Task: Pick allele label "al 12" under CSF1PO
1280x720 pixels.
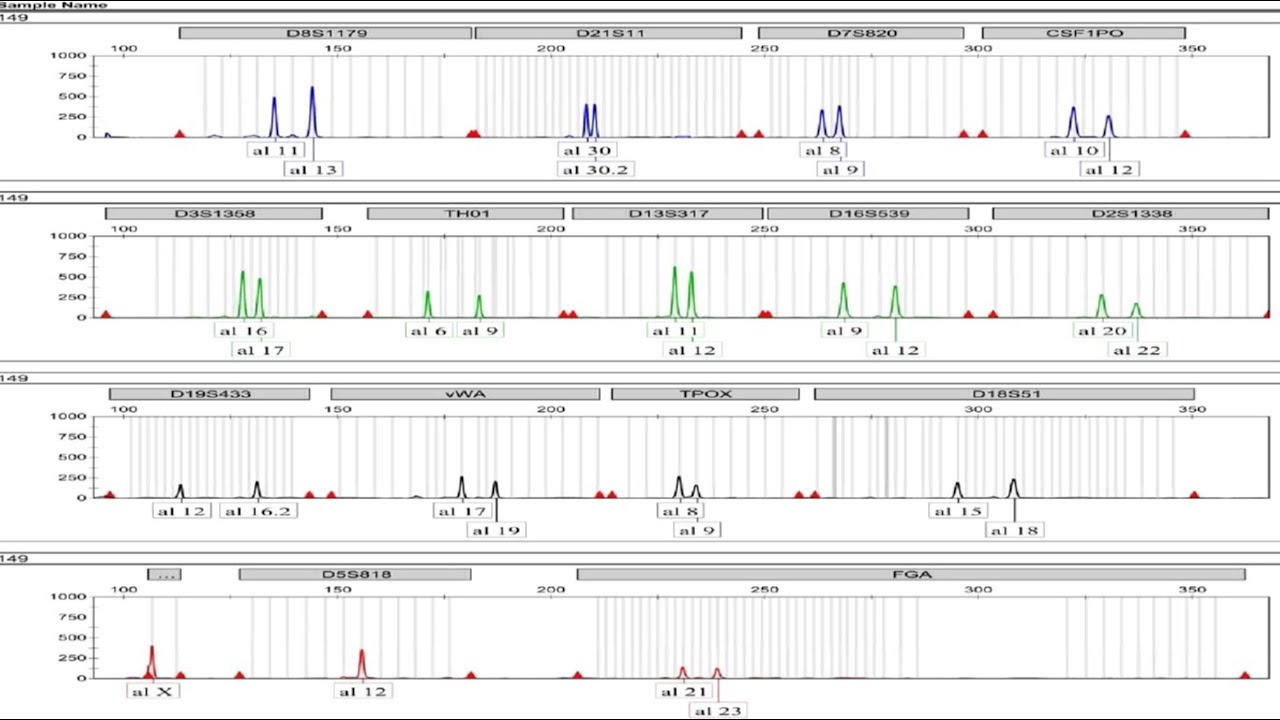Action: point(1109,170)
